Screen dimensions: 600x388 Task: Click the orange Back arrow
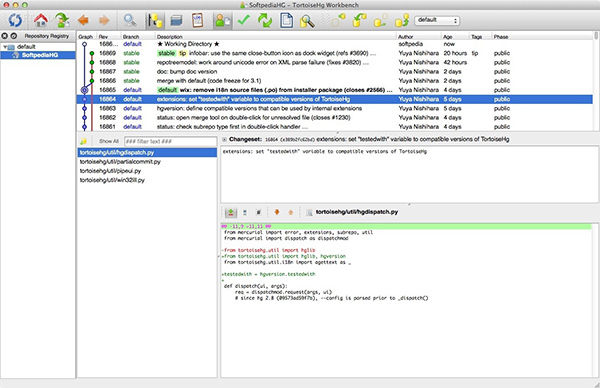83,20
